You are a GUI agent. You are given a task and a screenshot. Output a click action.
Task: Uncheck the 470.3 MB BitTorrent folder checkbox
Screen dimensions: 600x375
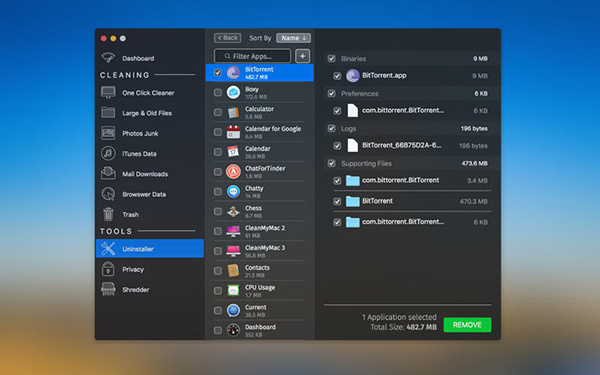click(x=337, y=201)
